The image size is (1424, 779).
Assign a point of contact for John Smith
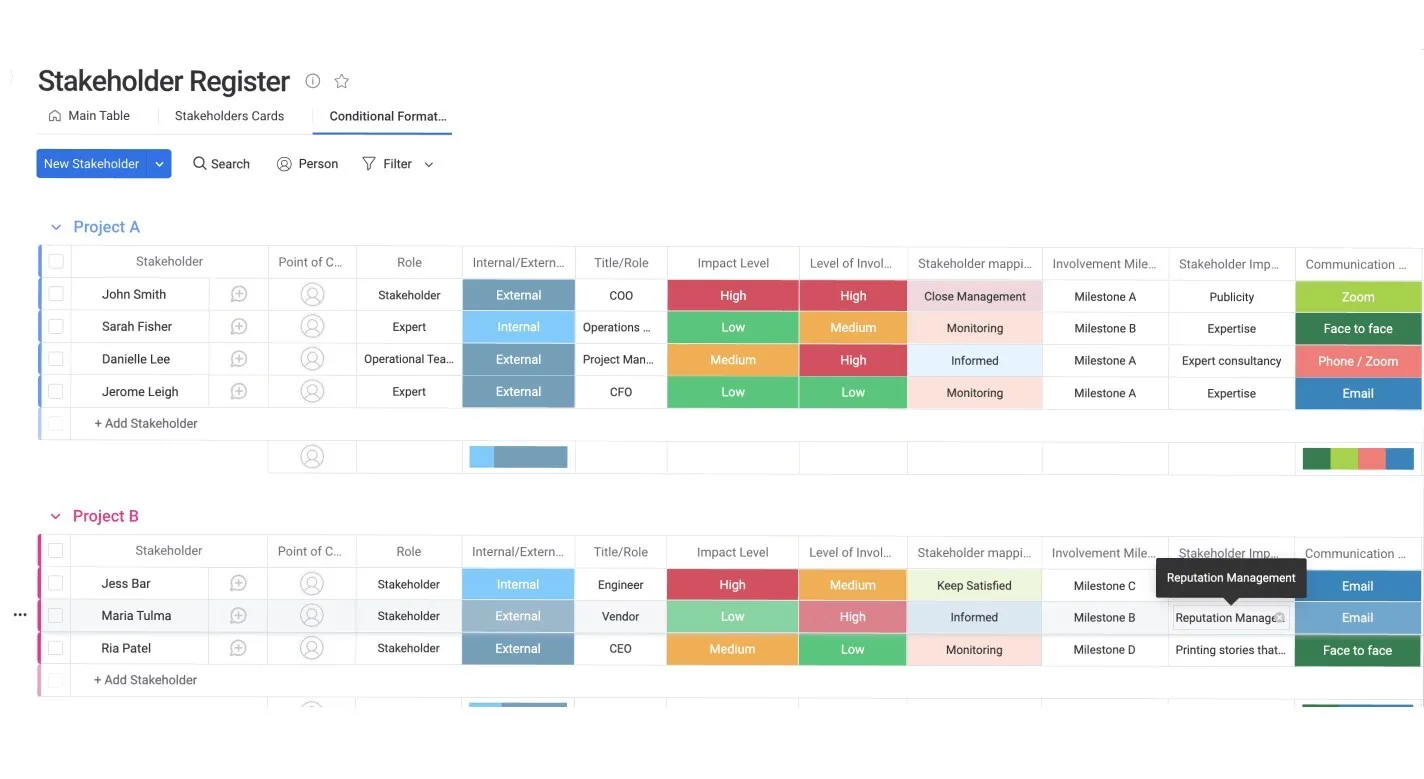312,295
